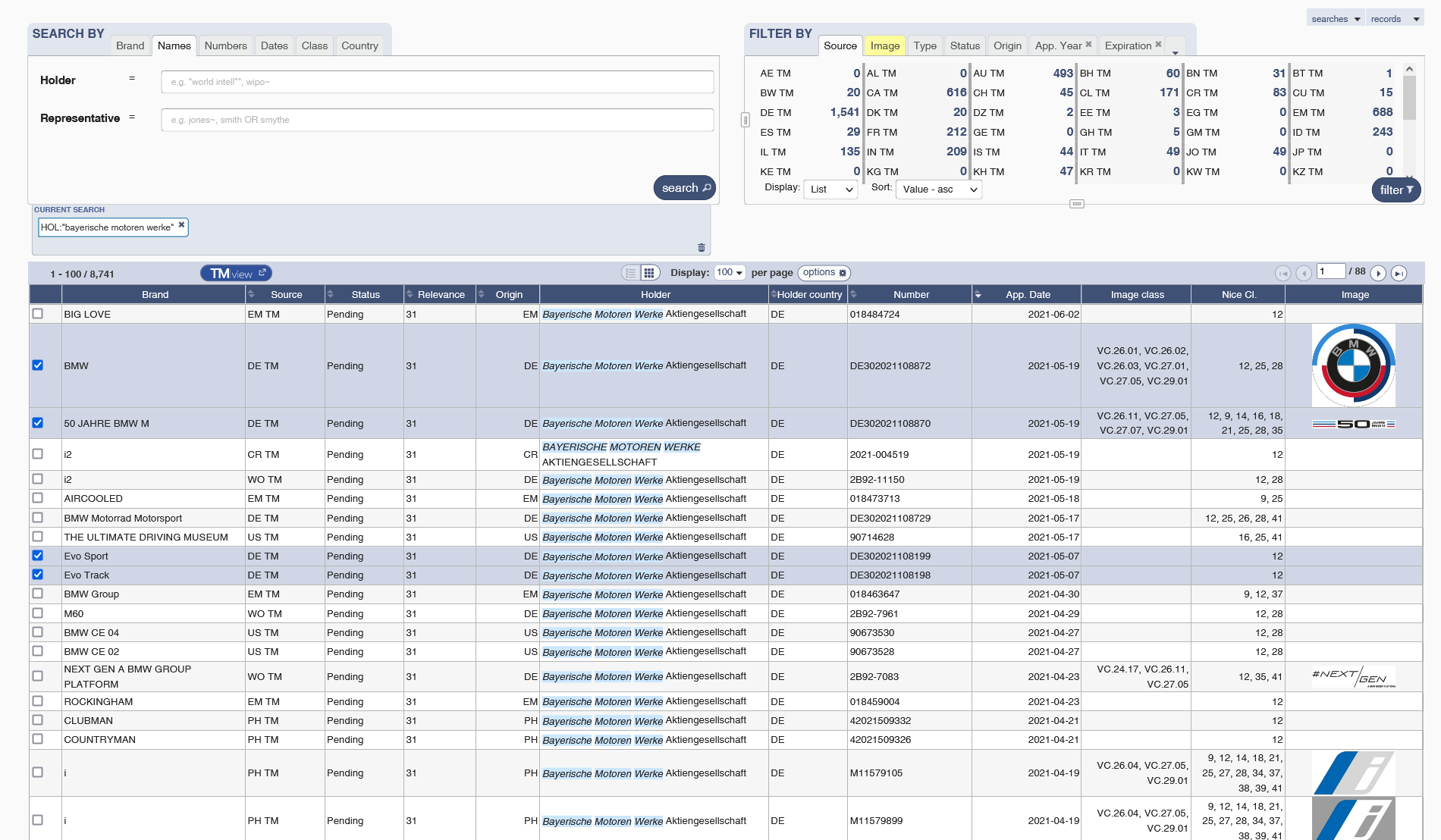Switch results to list view icon
1441x840 pixels.
click(631, 273)
